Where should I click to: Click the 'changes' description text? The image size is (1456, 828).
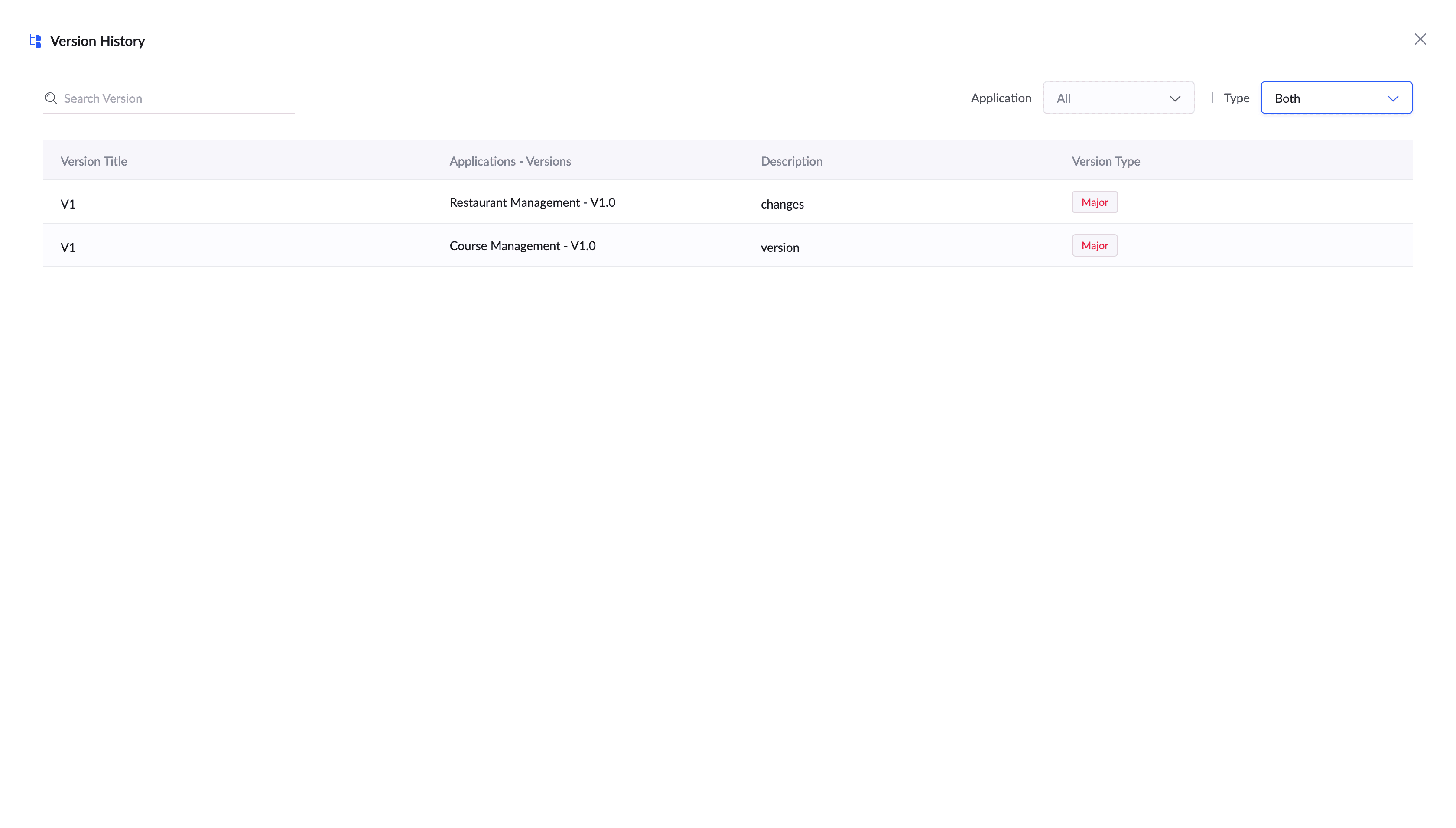pos(781,204)
